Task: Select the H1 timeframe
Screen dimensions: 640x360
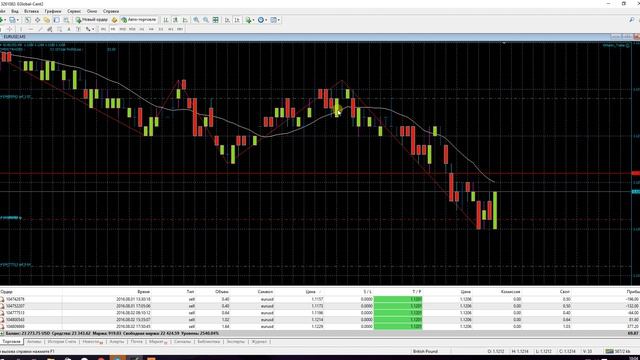Action: click(x=142, y=29)
